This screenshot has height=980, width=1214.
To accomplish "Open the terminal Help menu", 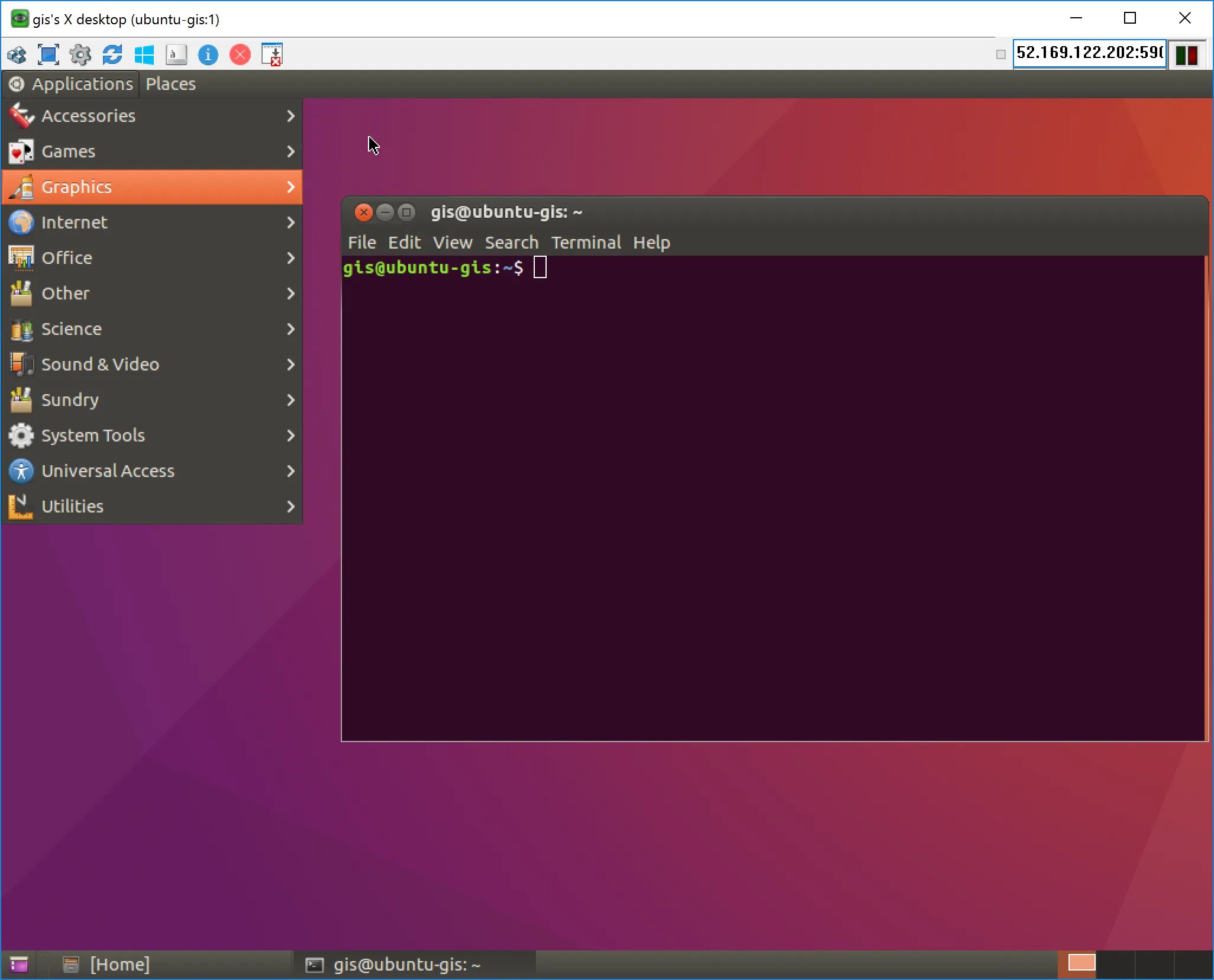I will [652, 243].
